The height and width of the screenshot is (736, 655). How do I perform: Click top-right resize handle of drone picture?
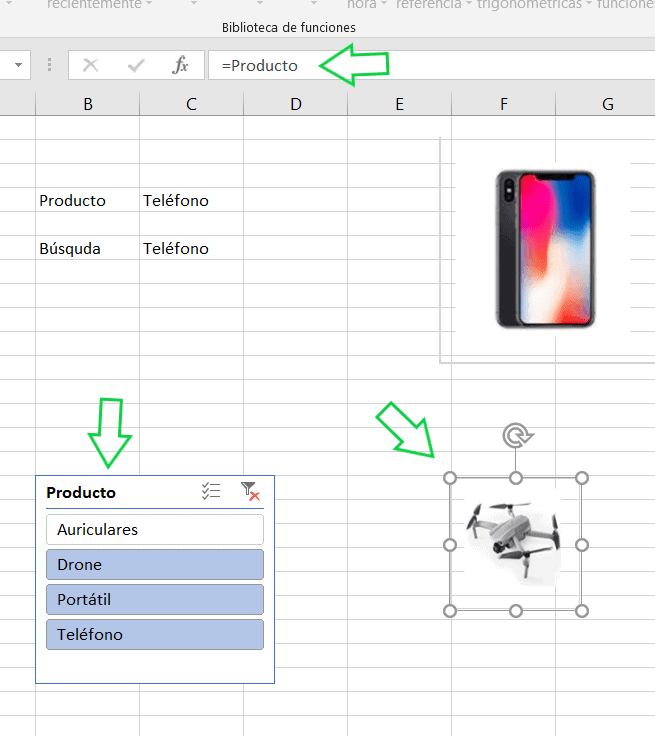pos(582,478)
